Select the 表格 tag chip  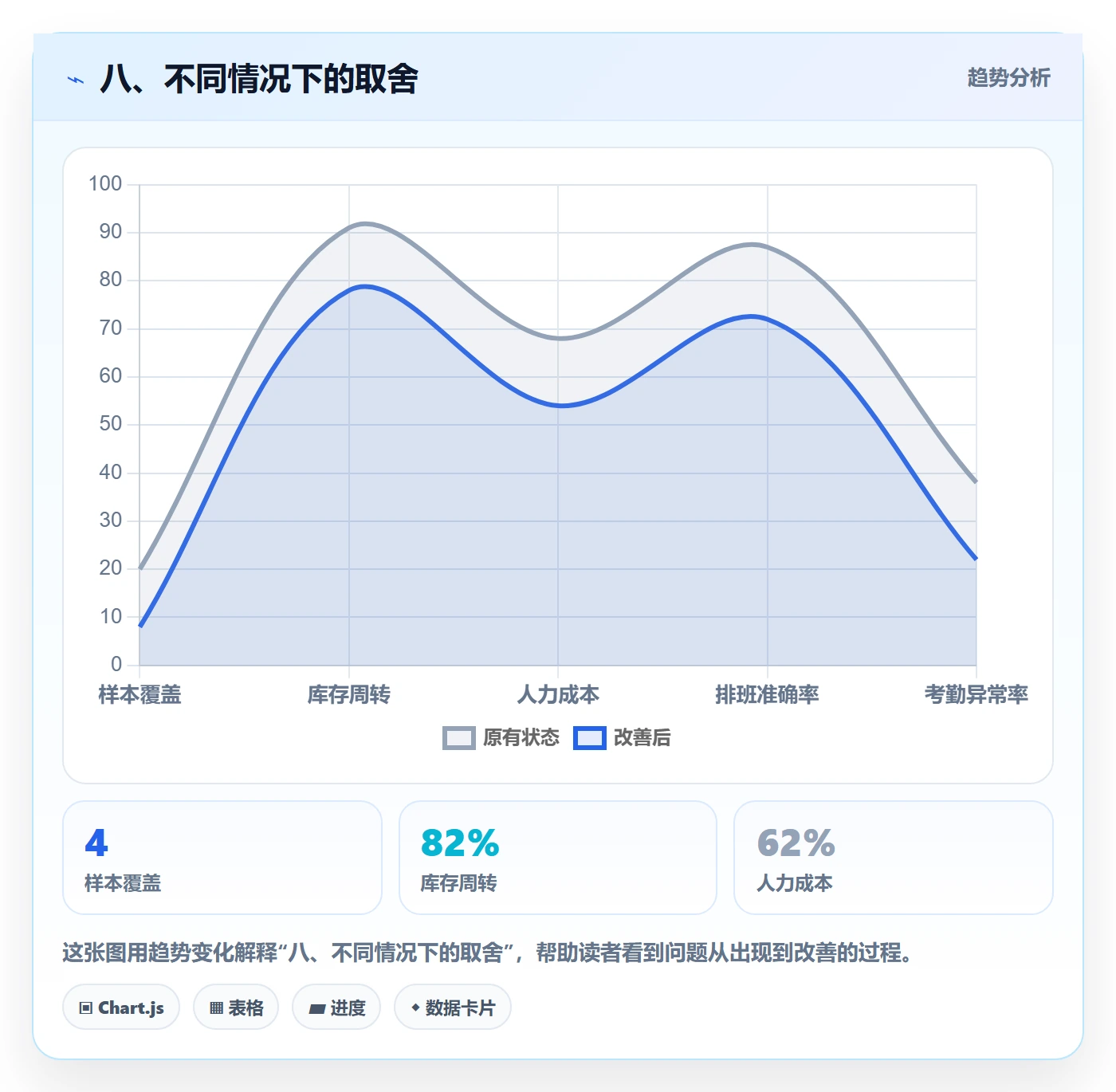[x=236, y=1008]
